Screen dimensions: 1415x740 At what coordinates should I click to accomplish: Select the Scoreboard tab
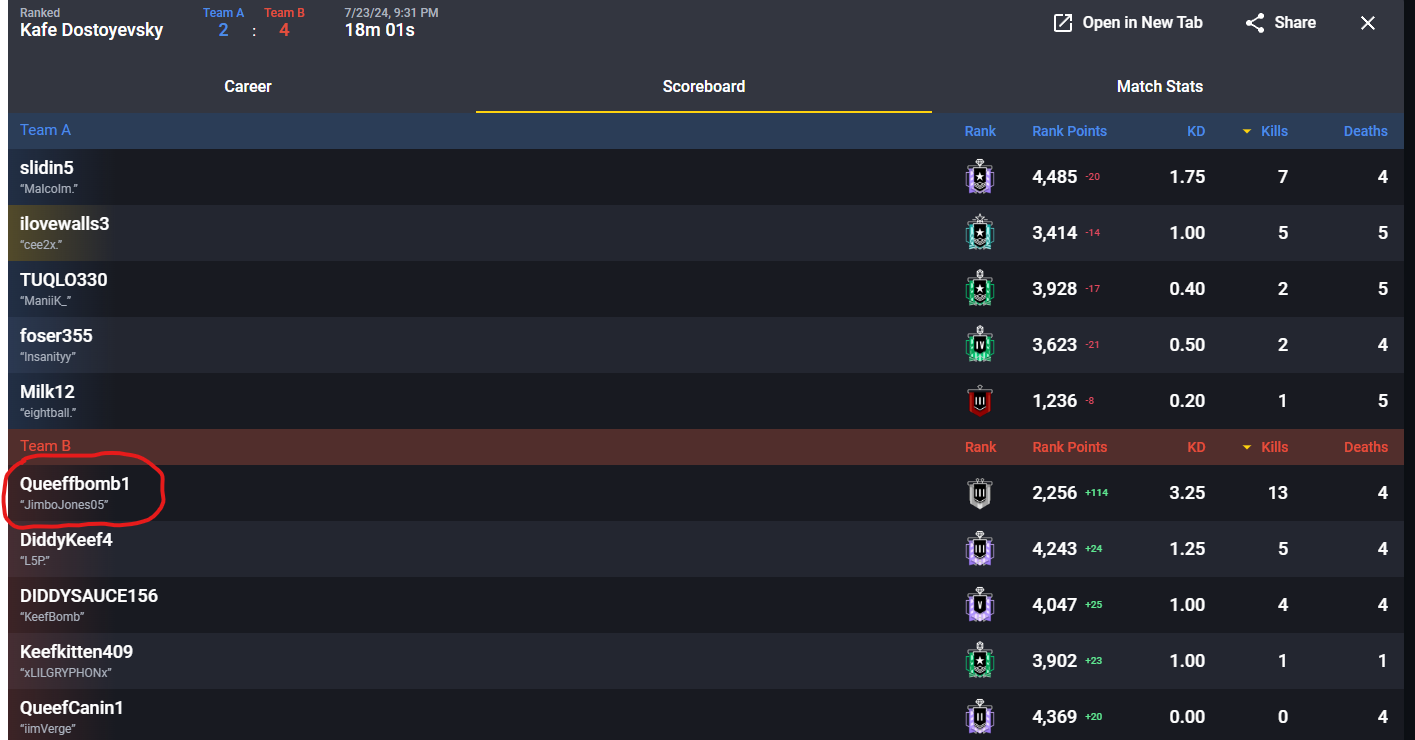point(703,87)
